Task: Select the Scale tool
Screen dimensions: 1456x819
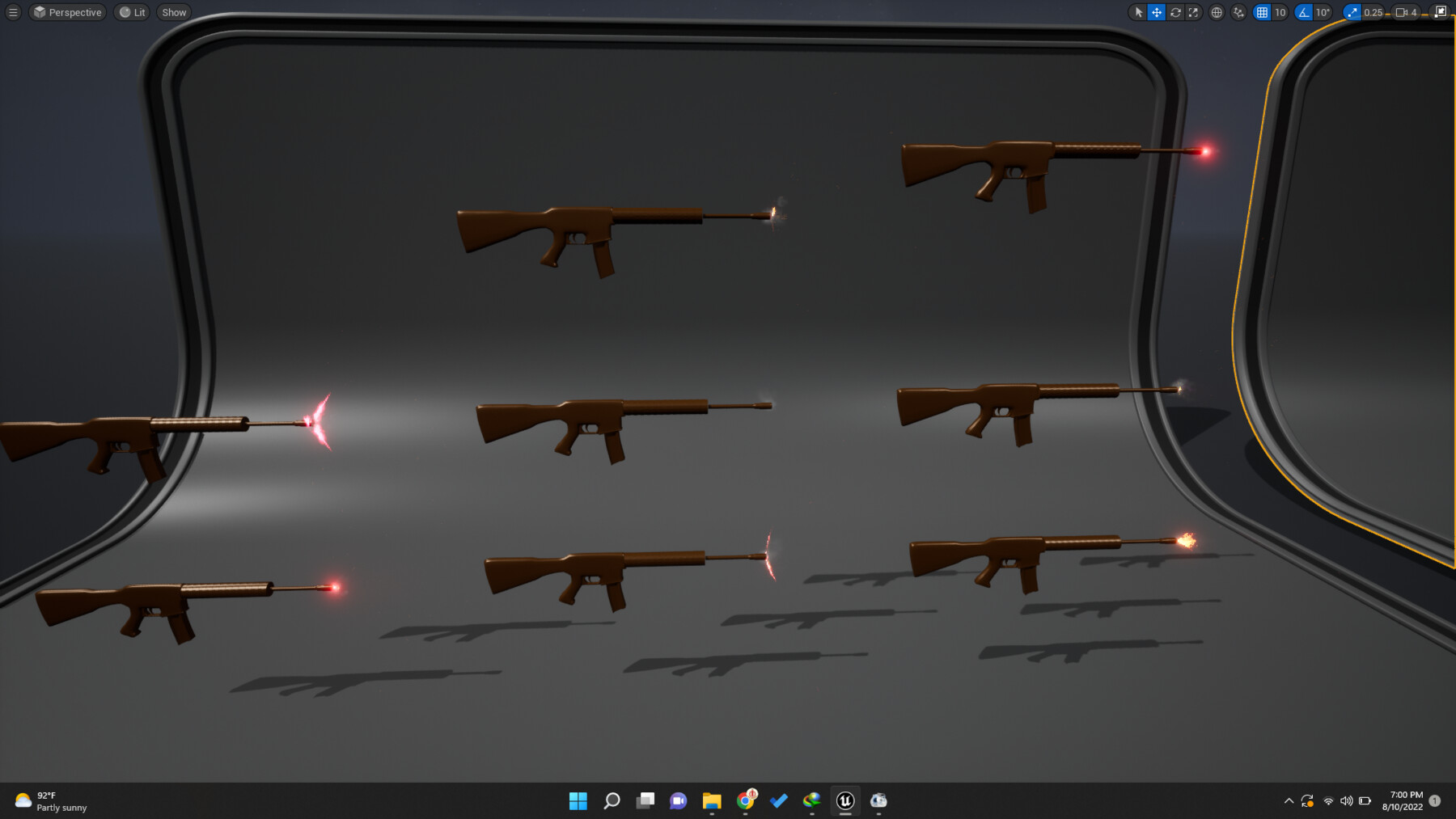Action: click(x=1192, y=12)
